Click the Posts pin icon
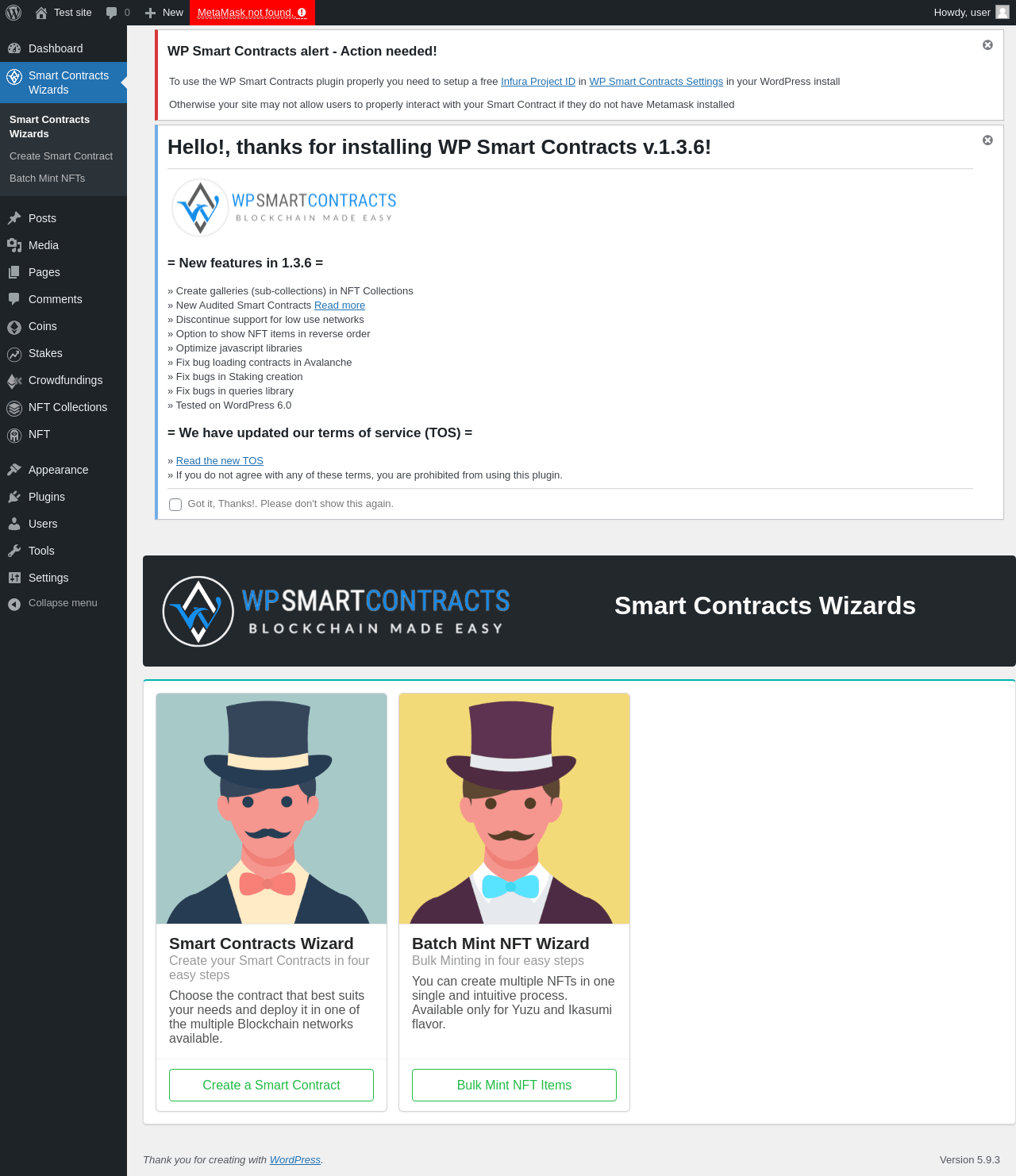Viewport: 1016px width, 1176px height. 14,218
